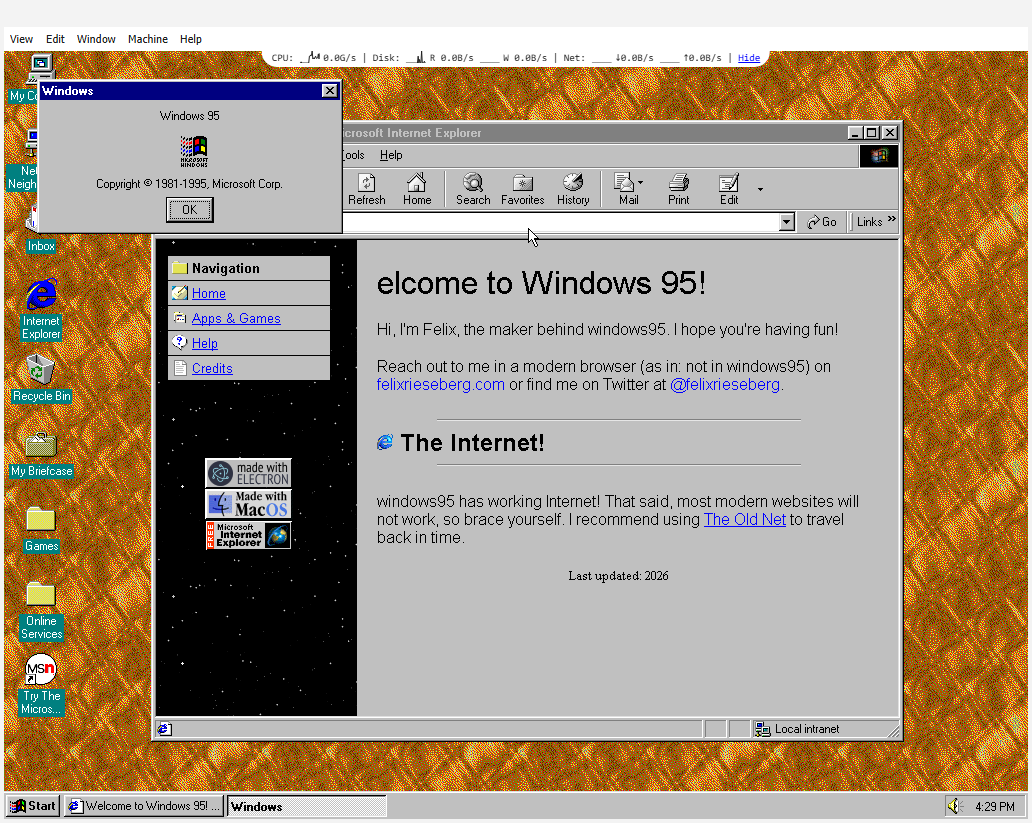This screenshot has width=1032, height=823.
Task: Hide the CPU and disk stats bar
Action: (x=748, y=58)
